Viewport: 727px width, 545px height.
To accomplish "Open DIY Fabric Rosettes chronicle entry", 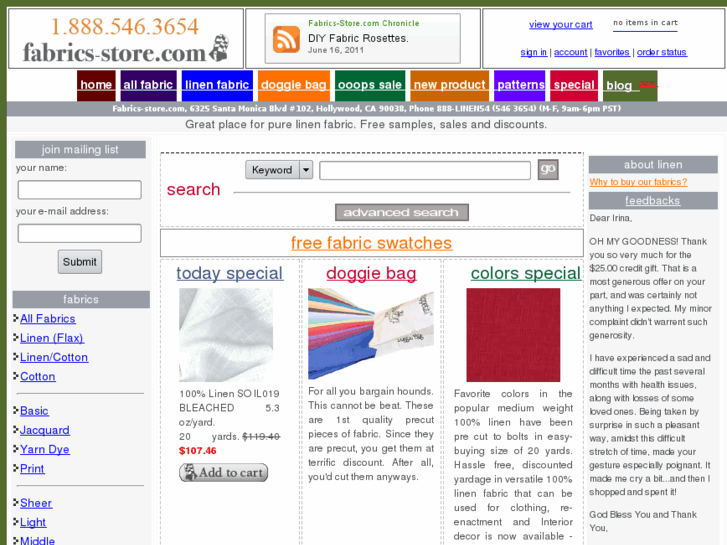I will tap(358, 38).
